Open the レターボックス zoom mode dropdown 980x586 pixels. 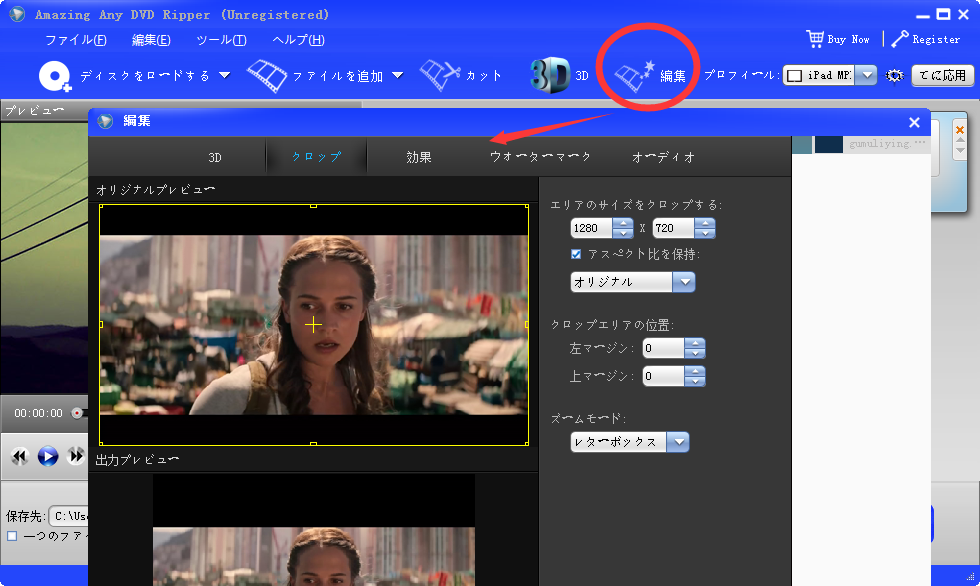pyautogui.click(x=629, y=442)
